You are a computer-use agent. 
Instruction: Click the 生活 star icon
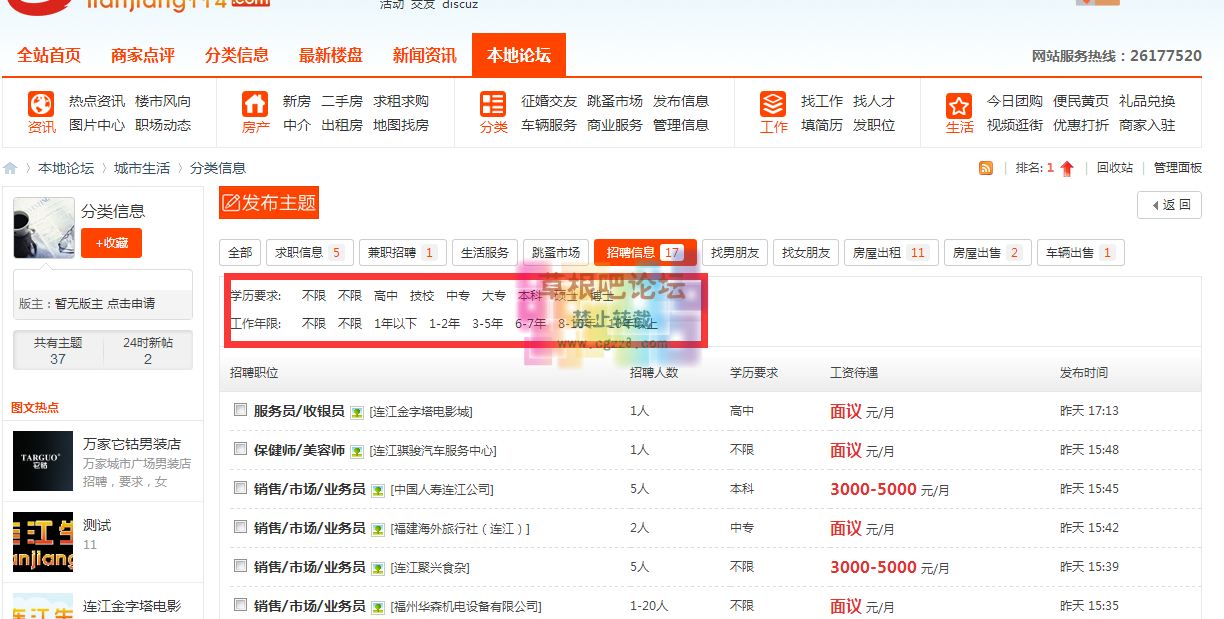(x=958, y=103)
